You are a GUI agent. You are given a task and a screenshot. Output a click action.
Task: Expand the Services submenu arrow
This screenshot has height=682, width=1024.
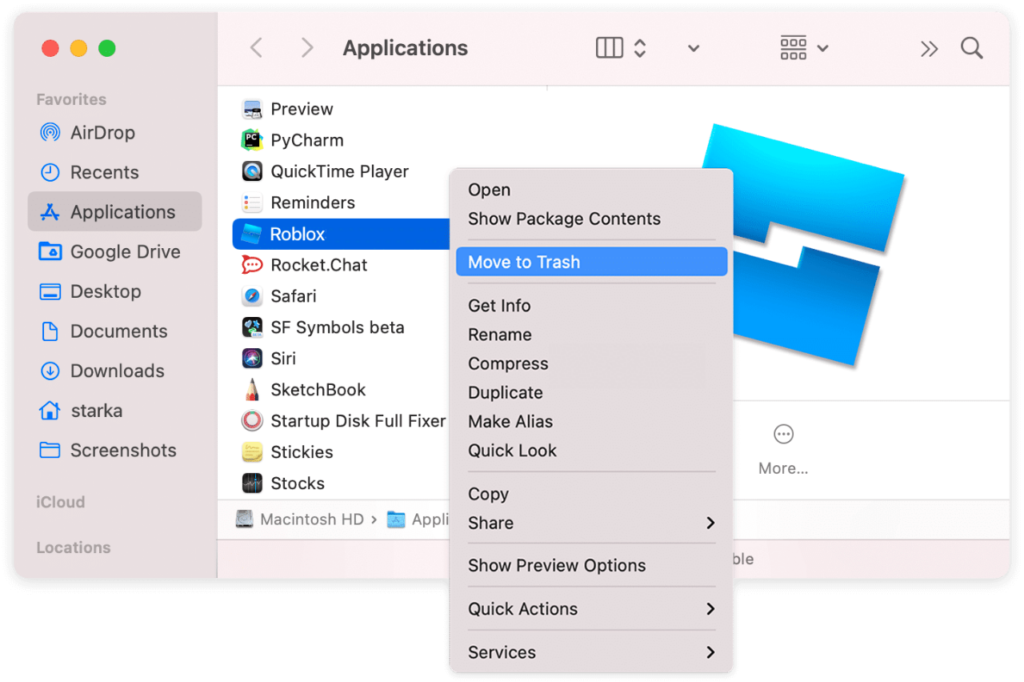click(x=711, y=652)
